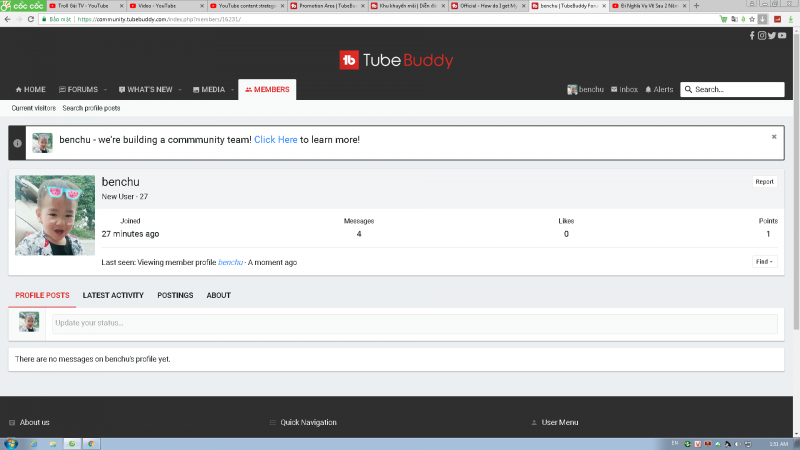Click the Report button

coord(764,182)
